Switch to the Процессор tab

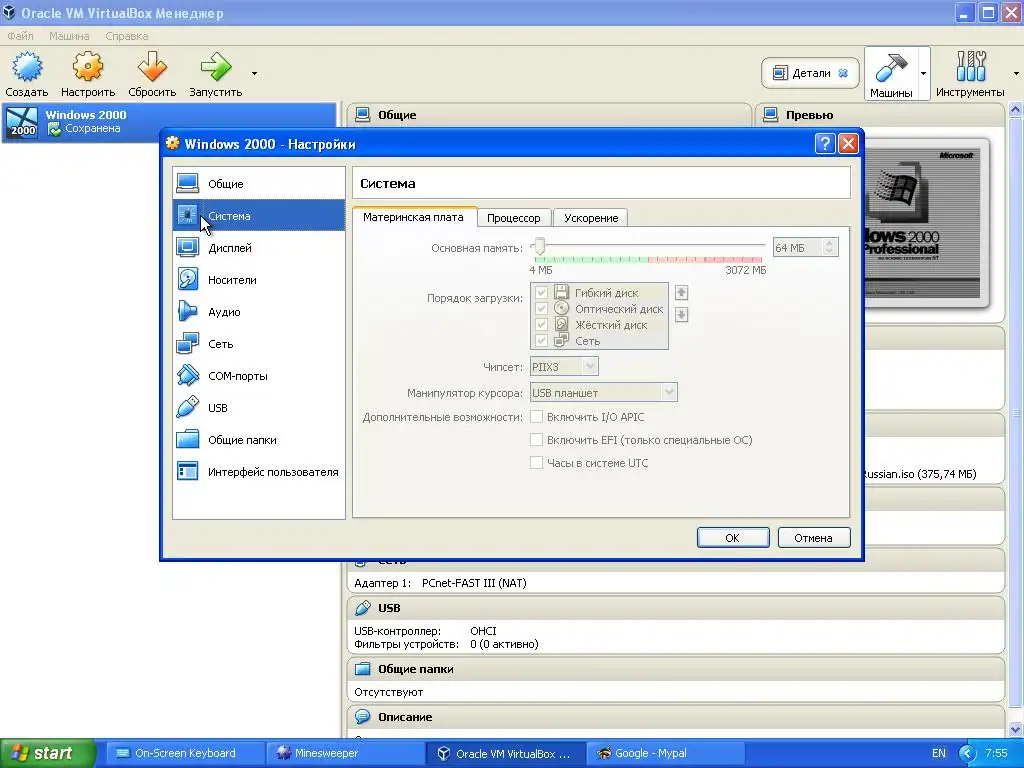tap(513, 218)
